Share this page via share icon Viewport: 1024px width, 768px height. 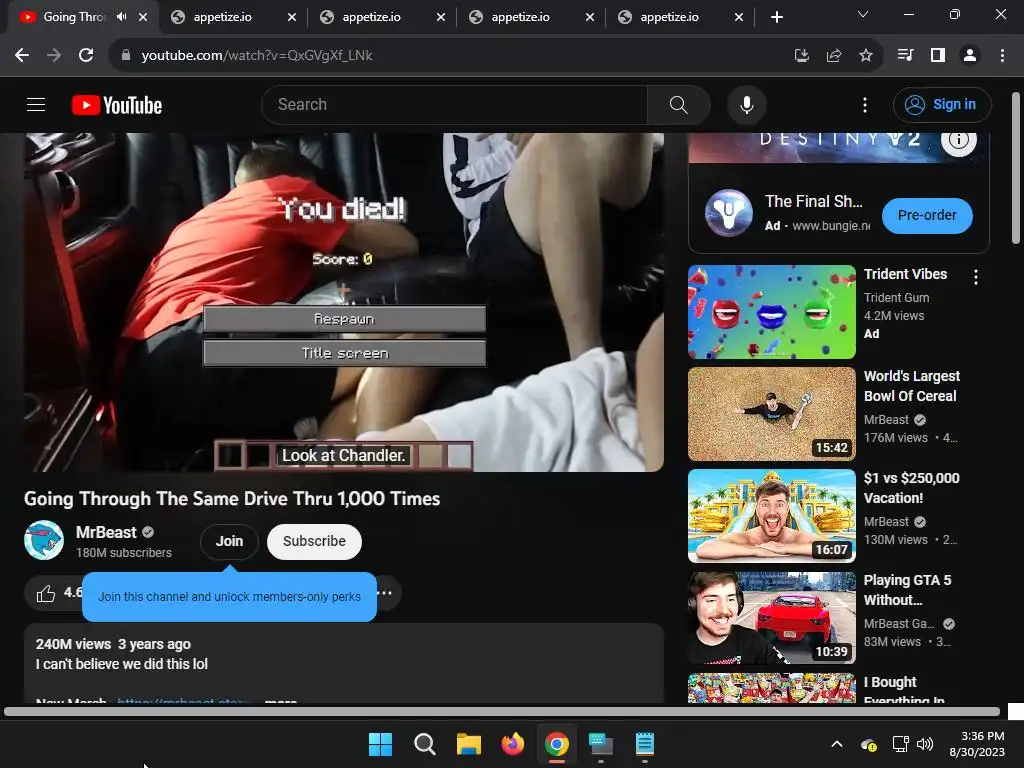(x=833, y=56)
